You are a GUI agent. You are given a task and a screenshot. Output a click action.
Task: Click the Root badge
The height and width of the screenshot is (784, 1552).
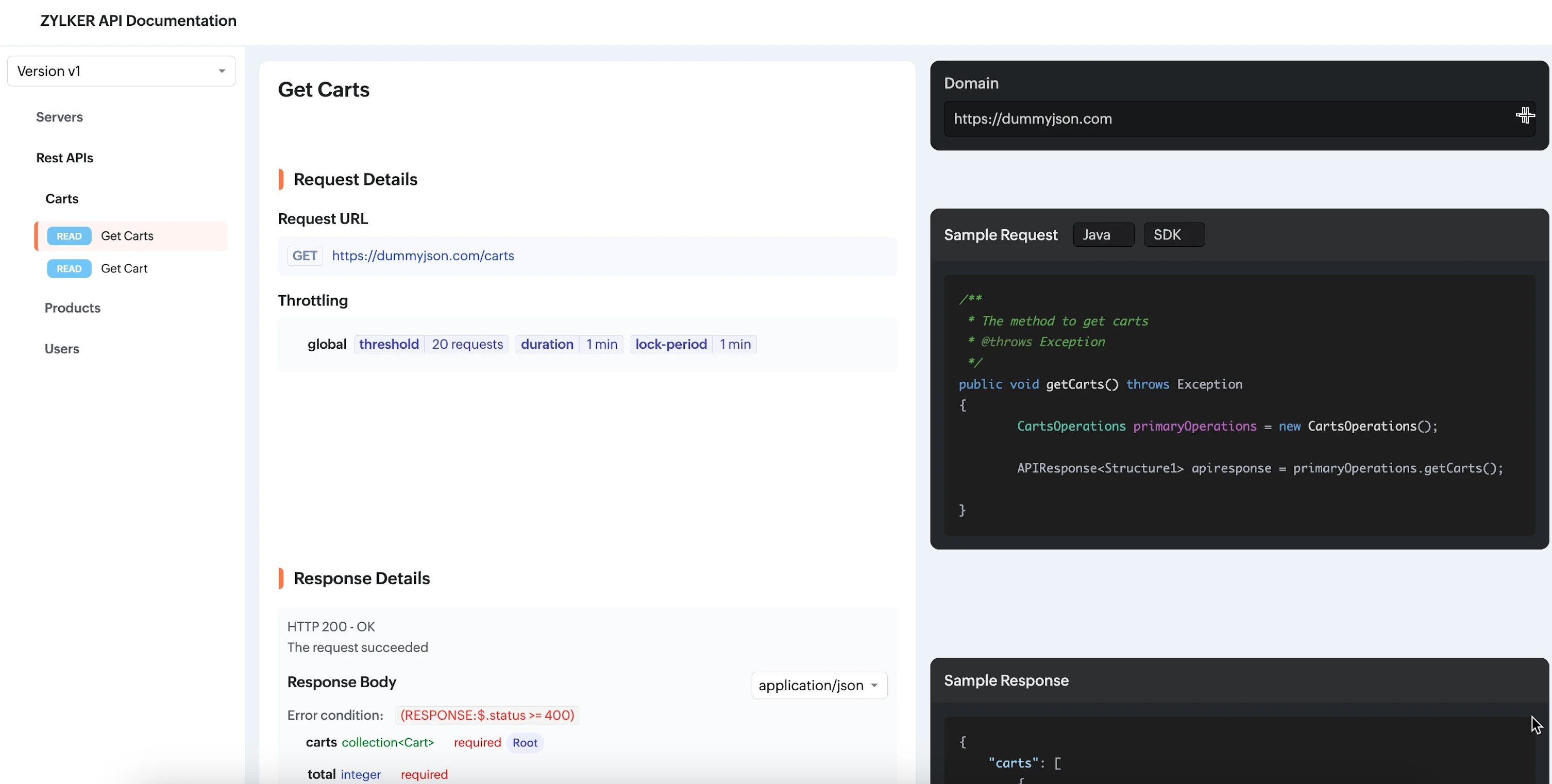point(525,743)
